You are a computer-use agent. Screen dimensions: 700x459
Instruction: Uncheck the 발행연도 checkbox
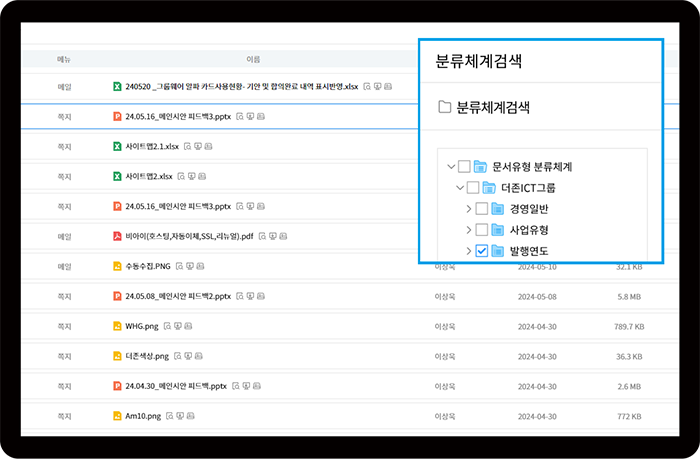click(482, 250)
